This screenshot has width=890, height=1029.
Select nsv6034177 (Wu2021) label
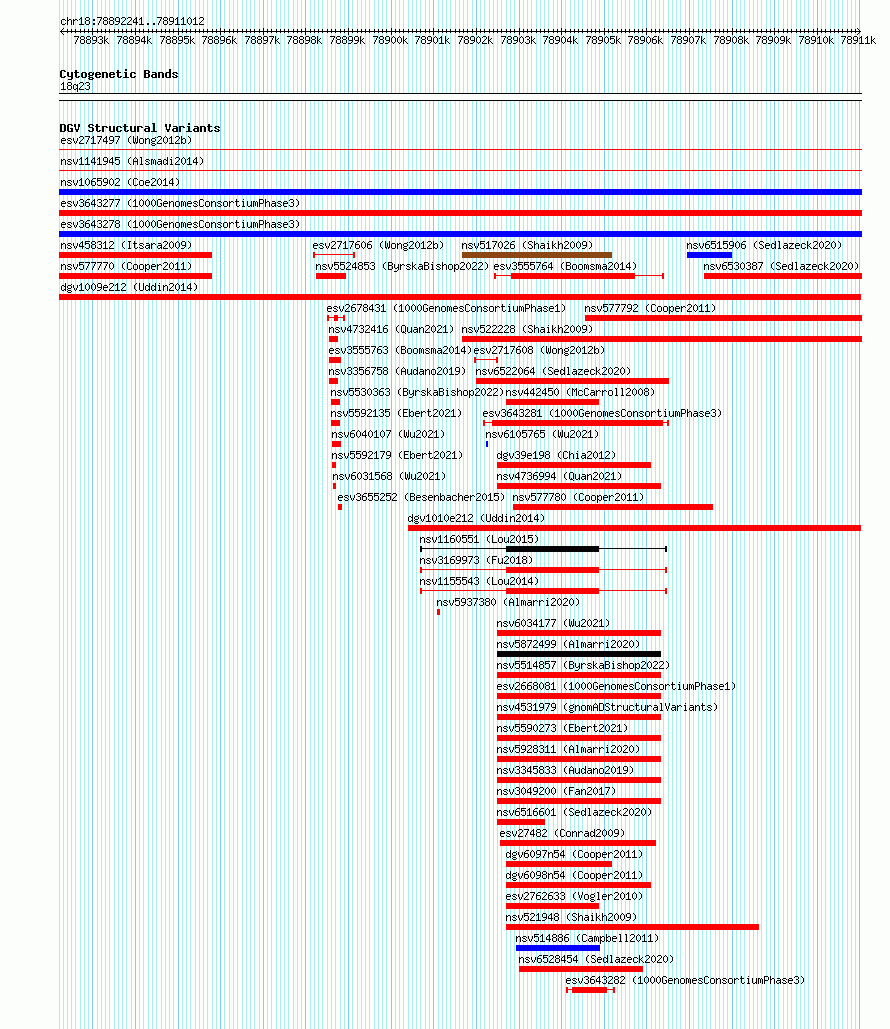pyautogui.click(x=553, y=623)
